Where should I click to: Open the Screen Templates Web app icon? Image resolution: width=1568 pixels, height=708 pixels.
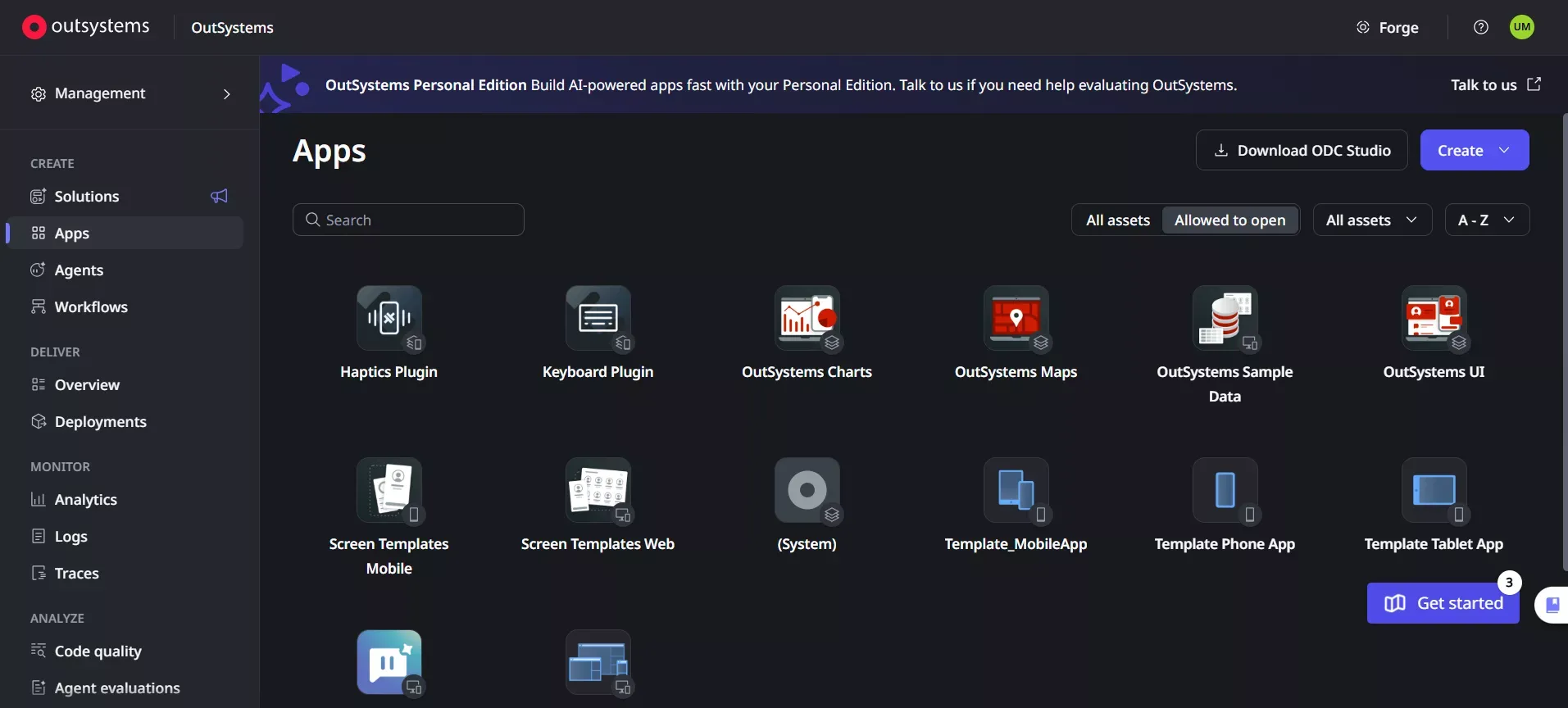coord(598,490)
